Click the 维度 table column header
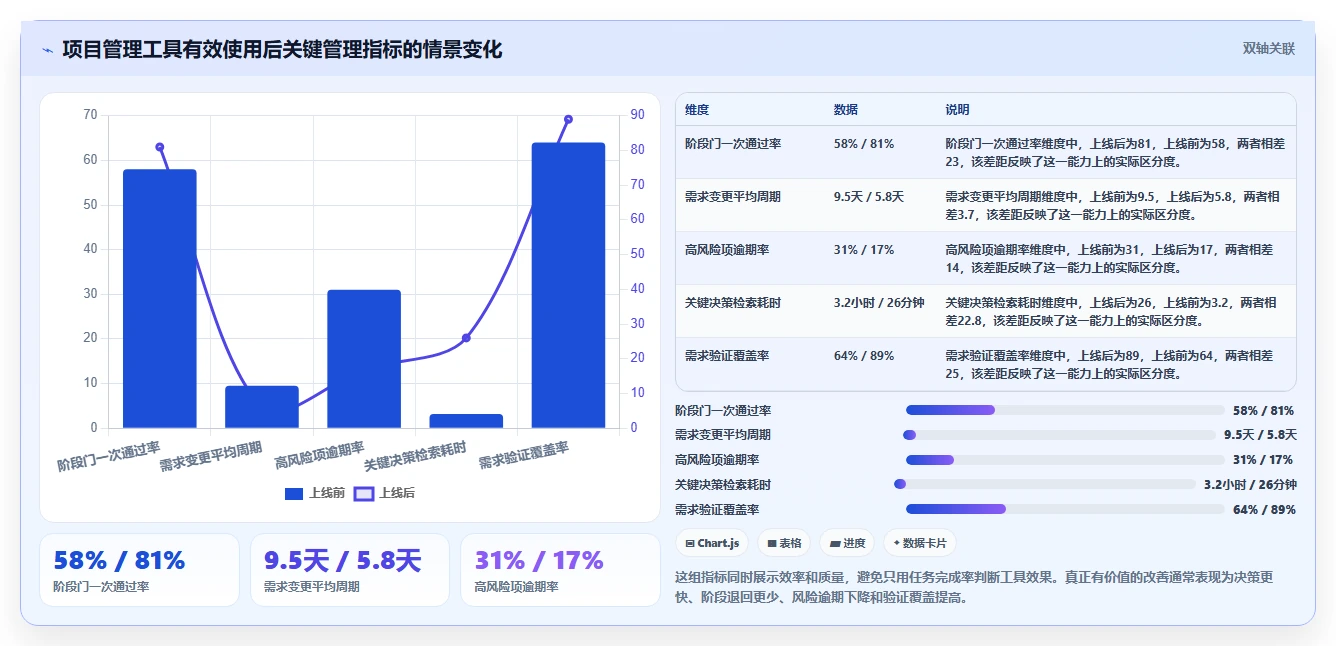Viewport: 1336px width, 646px height. 697,110
